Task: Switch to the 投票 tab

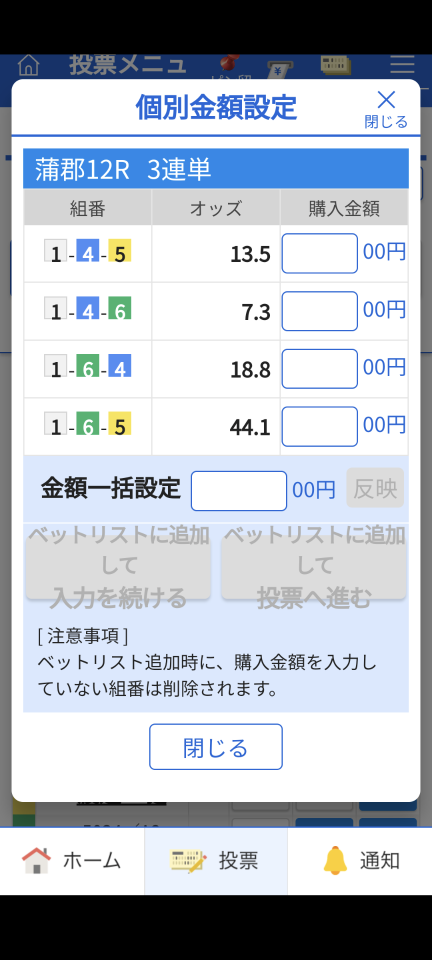Action: (216, 861)
